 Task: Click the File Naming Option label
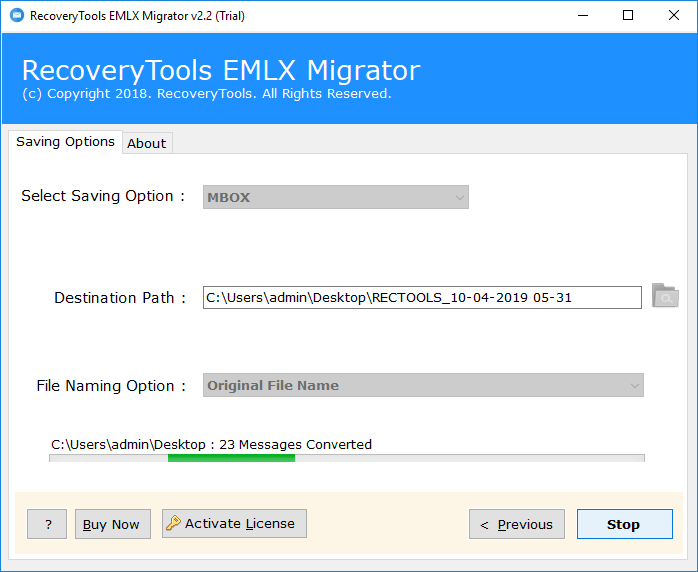point(111,385)
